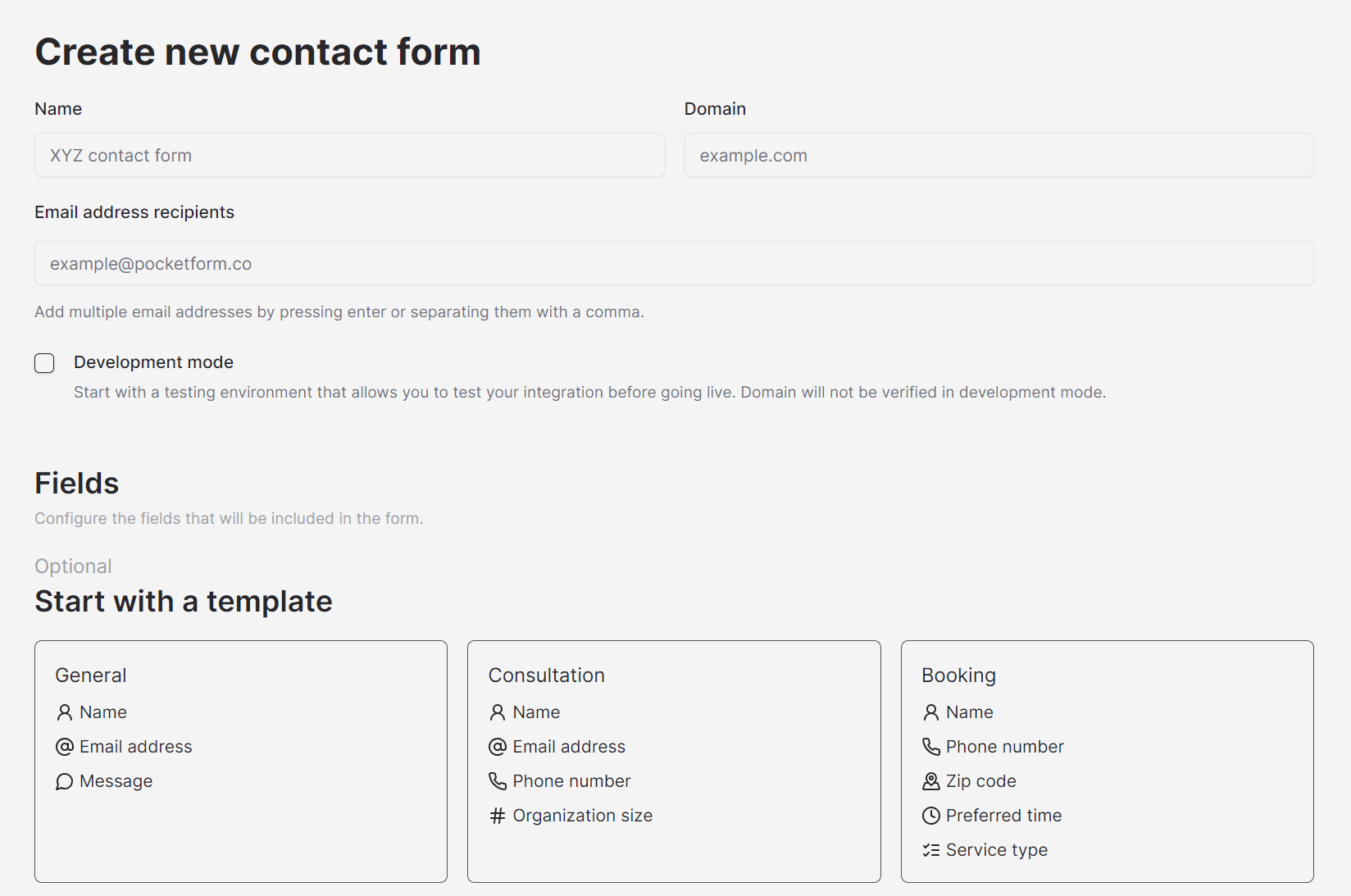
Task: Click the Organization size field entry
Action: pyautogui.click(x=571, y=816)
